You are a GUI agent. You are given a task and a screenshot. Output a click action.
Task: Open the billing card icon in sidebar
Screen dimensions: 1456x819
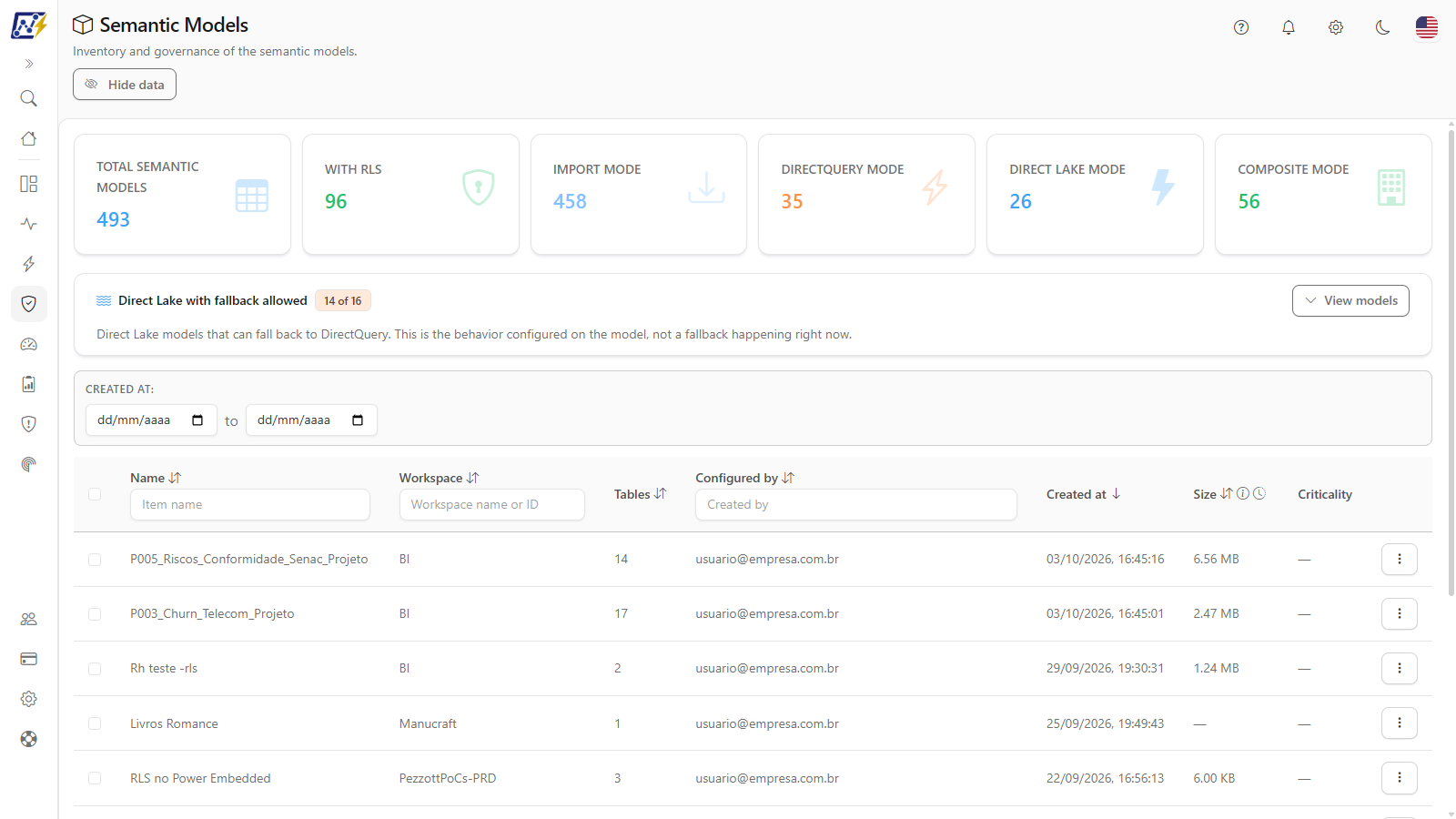(x=29, y=659)
